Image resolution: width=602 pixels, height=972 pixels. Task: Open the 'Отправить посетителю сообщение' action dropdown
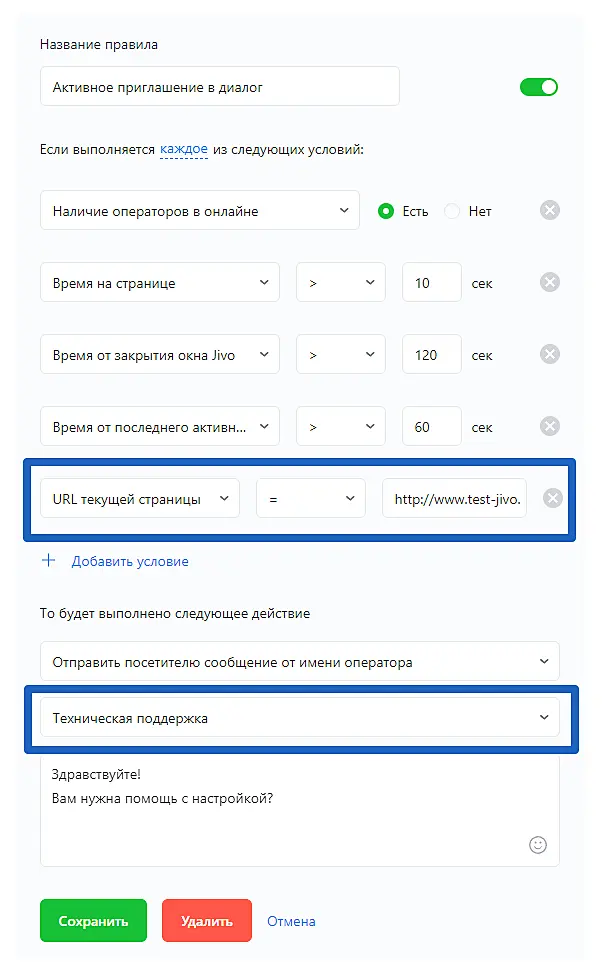click(300, 662)
